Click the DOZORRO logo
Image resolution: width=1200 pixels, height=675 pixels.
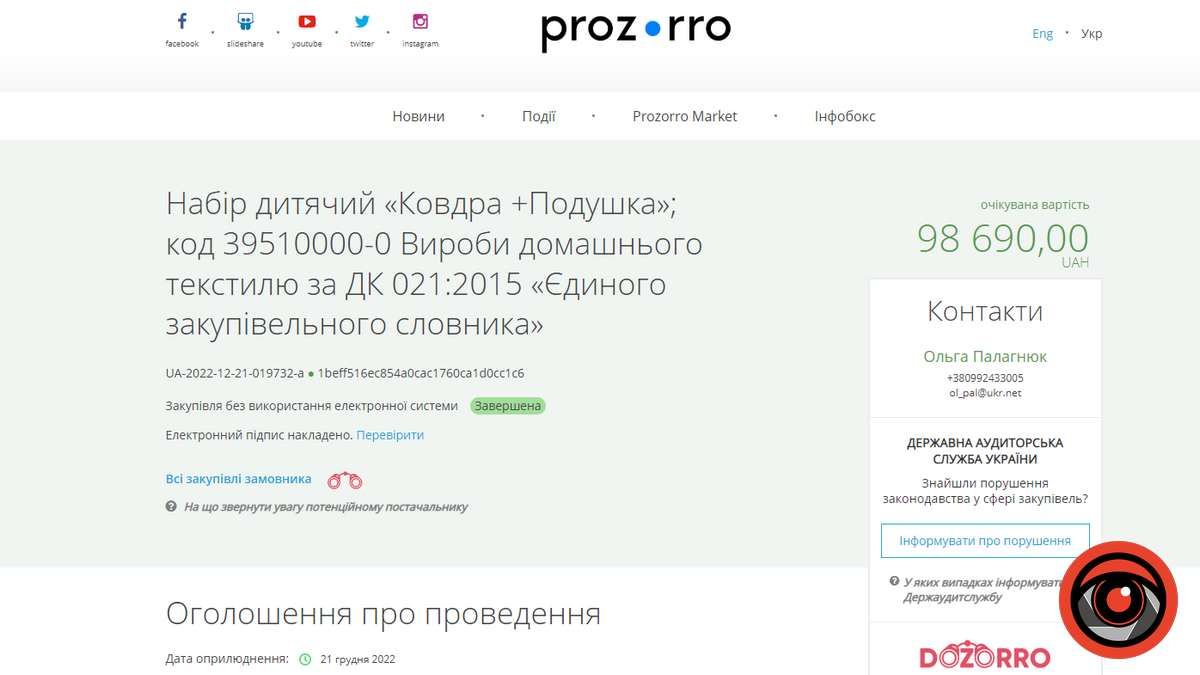click(984, 657)
